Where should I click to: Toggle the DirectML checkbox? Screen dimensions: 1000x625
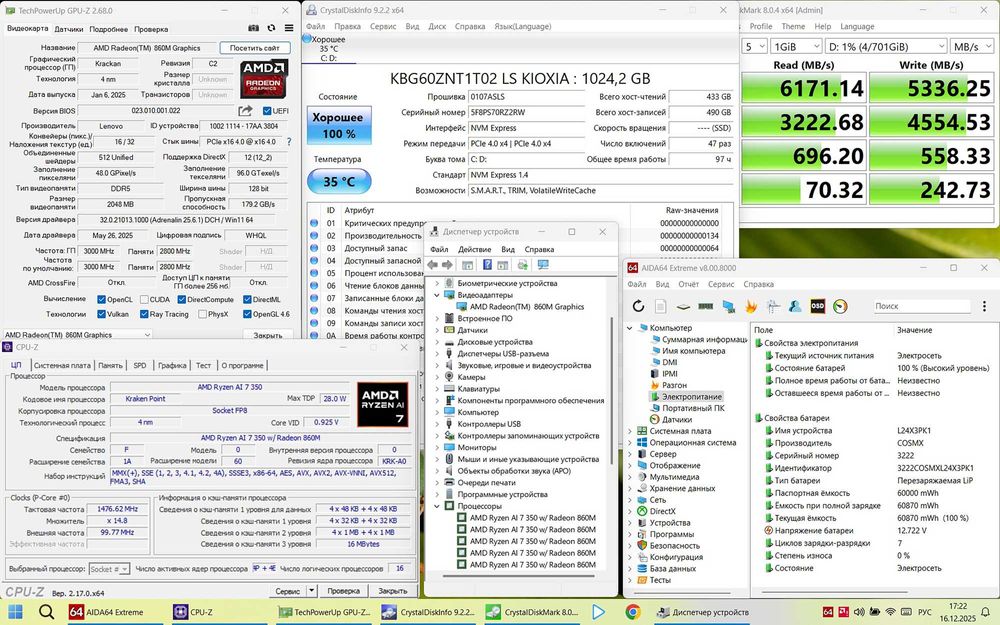tap(247, 299)
